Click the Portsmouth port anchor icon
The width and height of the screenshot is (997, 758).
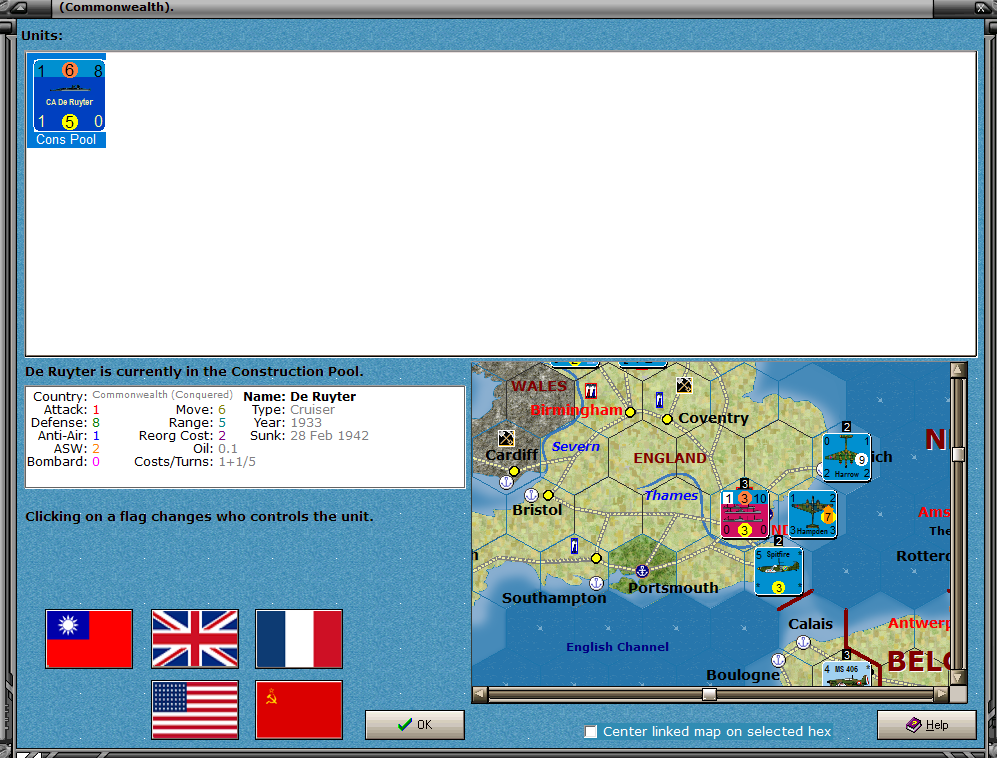pyautogui.click(x=642, y=571)
